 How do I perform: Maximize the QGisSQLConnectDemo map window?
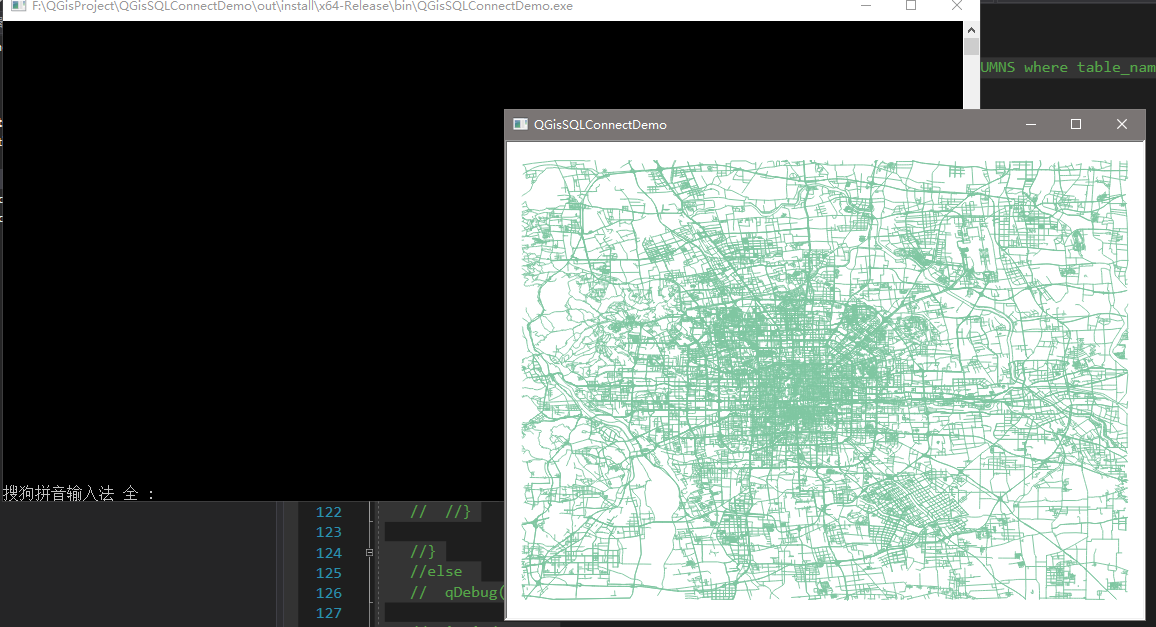[x=1075, y=124]
